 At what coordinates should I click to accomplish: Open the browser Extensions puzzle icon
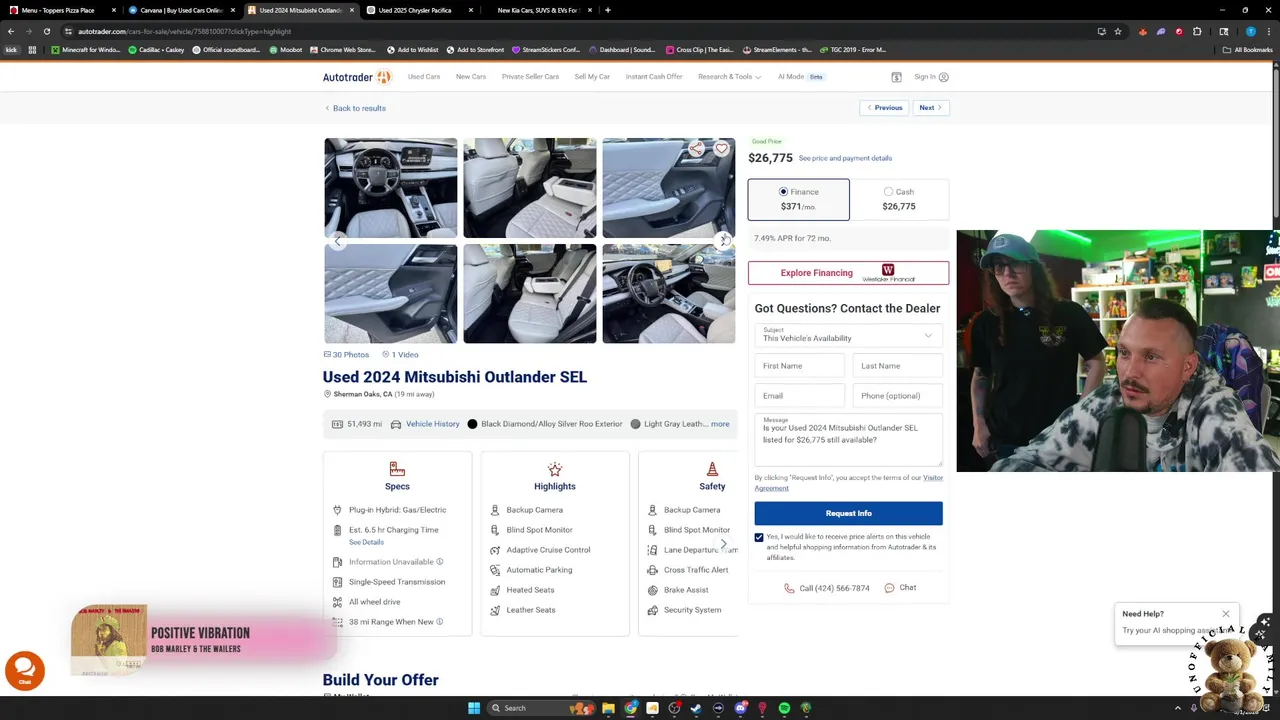(1197, 31)
